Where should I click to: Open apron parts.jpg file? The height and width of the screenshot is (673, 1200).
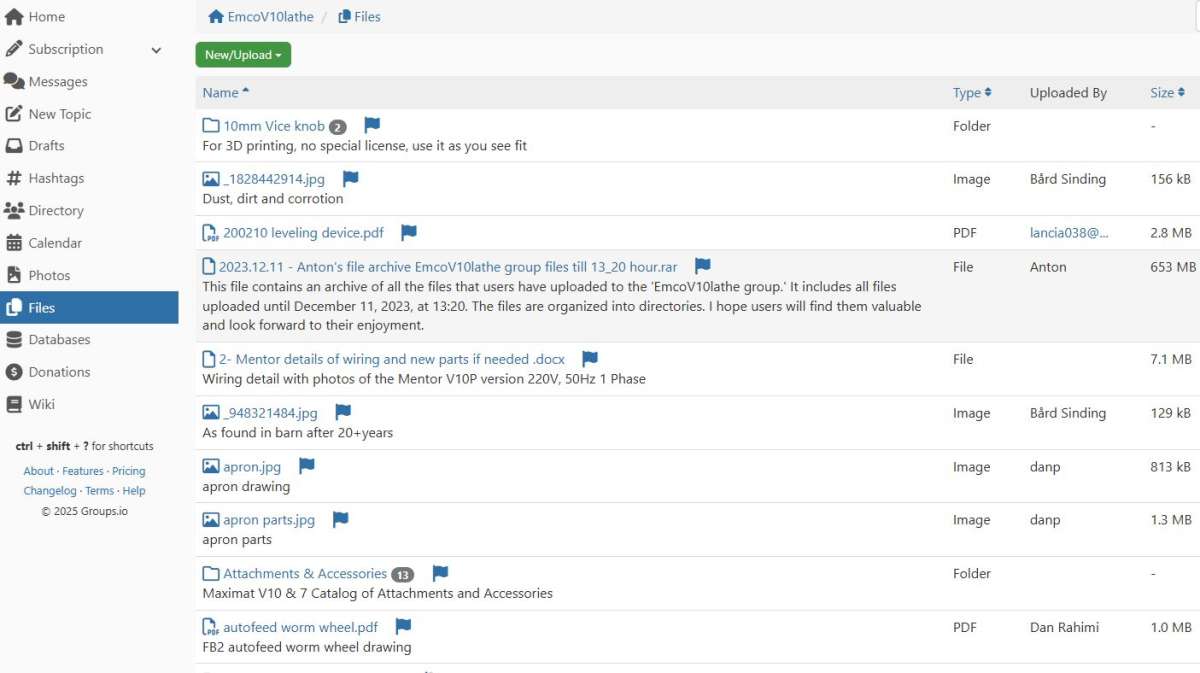[269, 520]
